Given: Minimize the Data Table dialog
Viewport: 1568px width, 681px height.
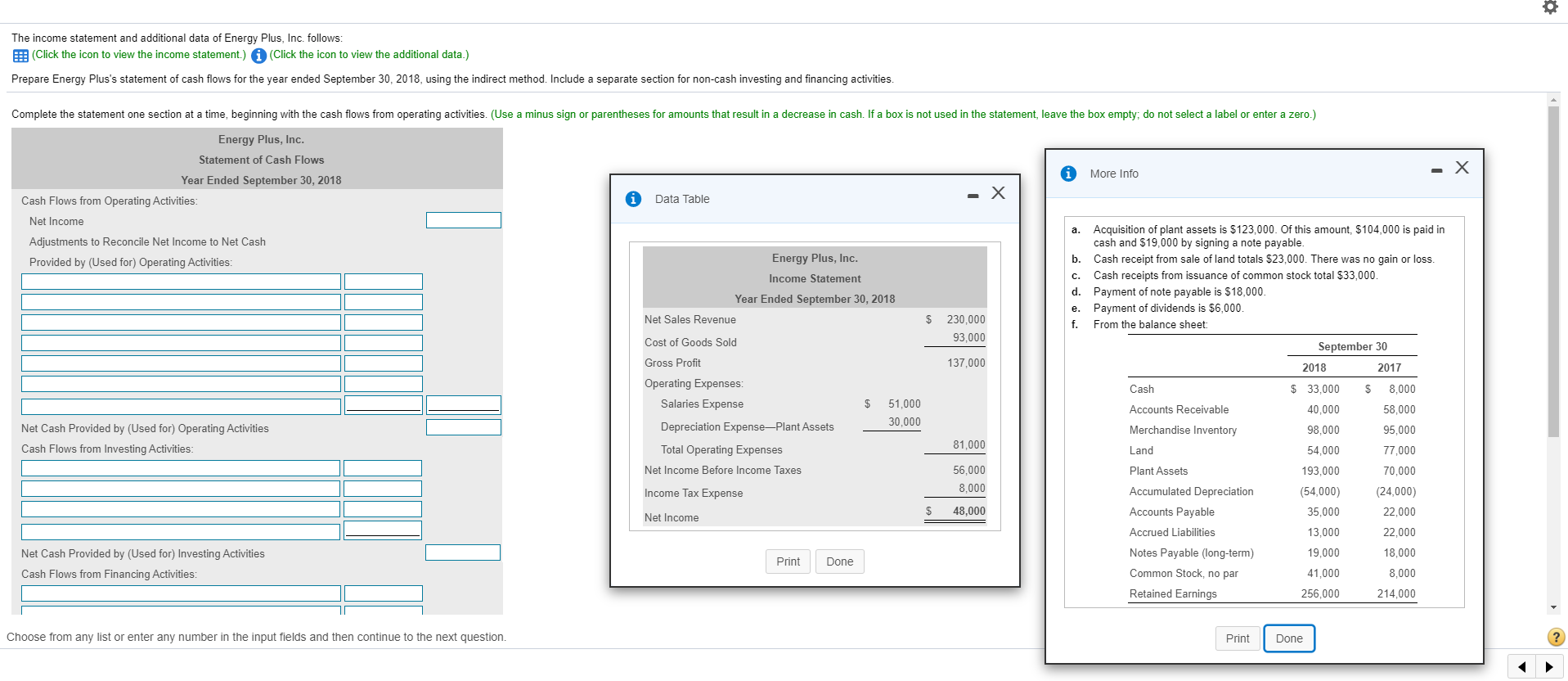Looking at the screenshot, I should 973,196.
